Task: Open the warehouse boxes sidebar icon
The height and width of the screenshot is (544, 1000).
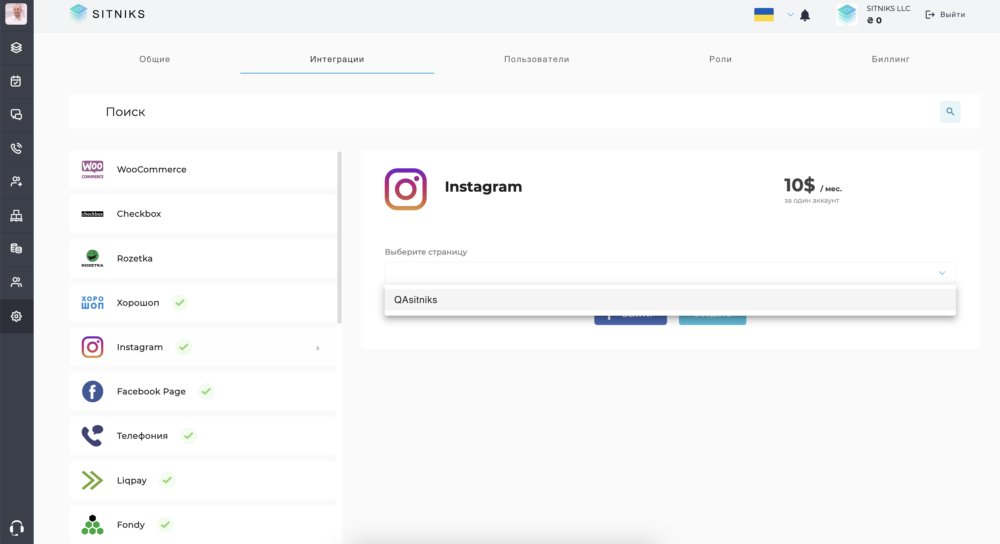Action: click(x=17, y=216)
